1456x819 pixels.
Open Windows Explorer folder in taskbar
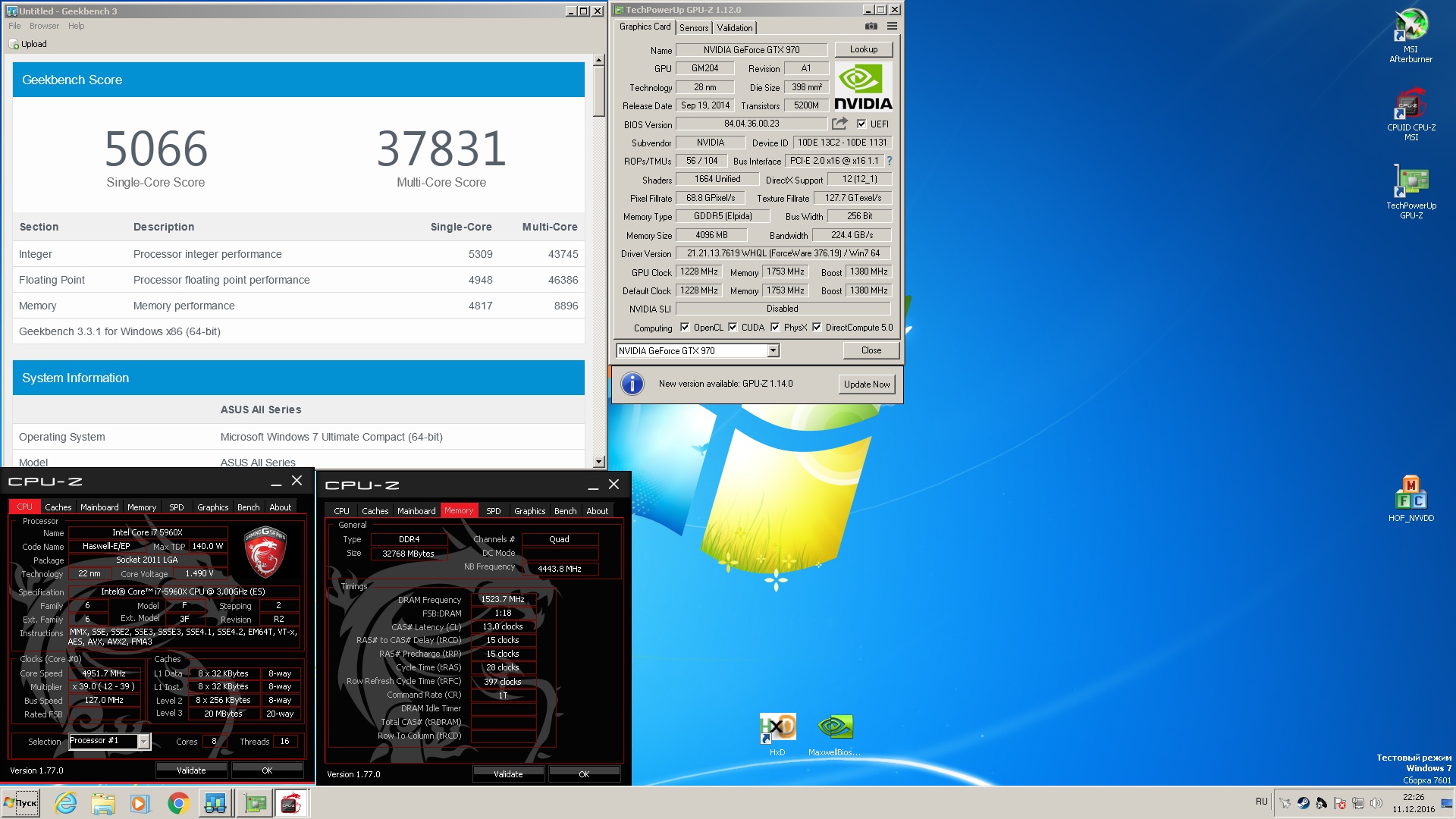(x=103, y=803)
